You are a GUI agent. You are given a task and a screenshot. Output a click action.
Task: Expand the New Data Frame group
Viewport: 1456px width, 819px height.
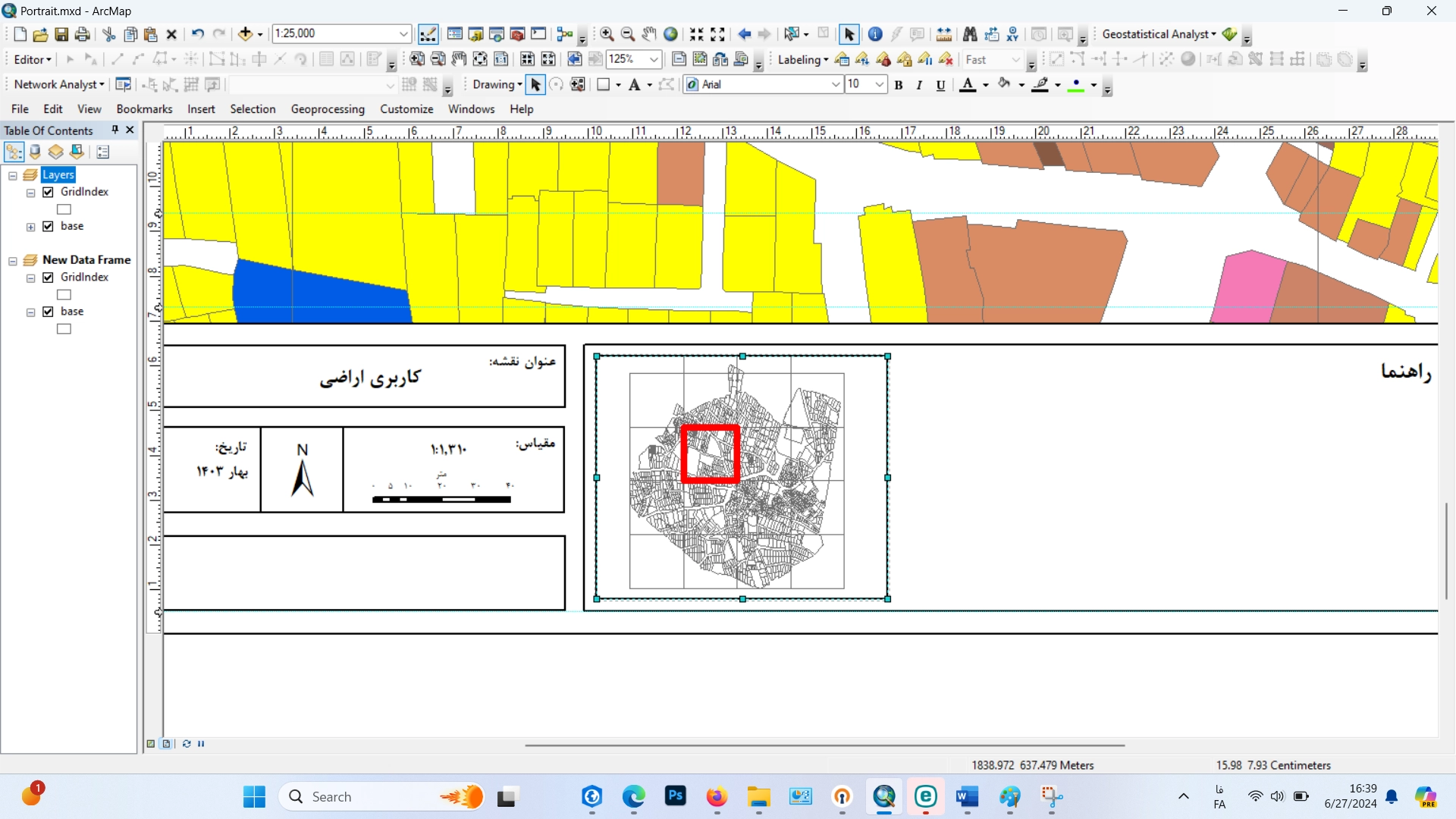(13, 260)
